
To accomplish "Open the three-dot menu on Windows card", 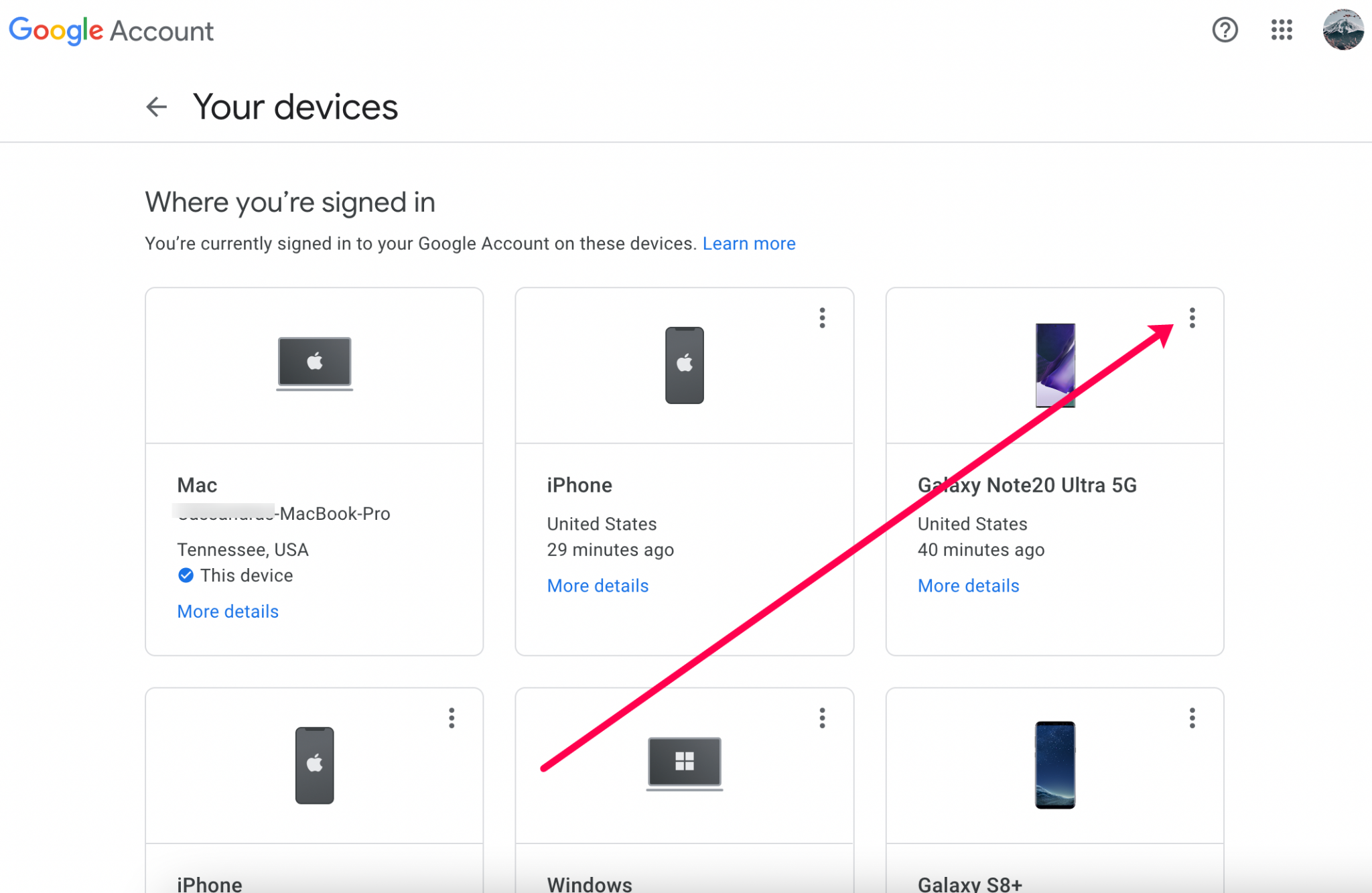I will click(822, 717).
